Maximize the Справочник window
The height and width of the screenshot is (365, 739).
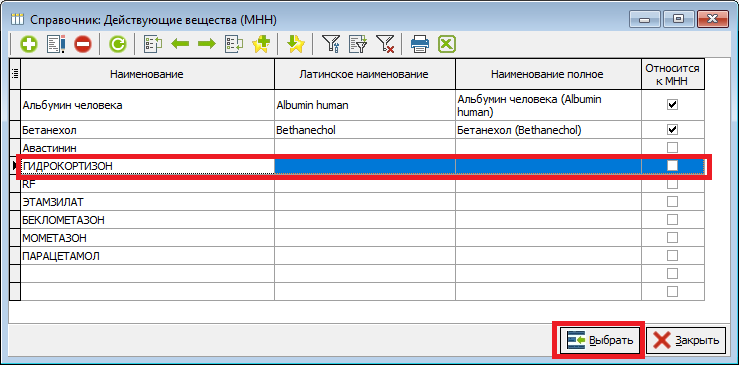tap(678, 19)
